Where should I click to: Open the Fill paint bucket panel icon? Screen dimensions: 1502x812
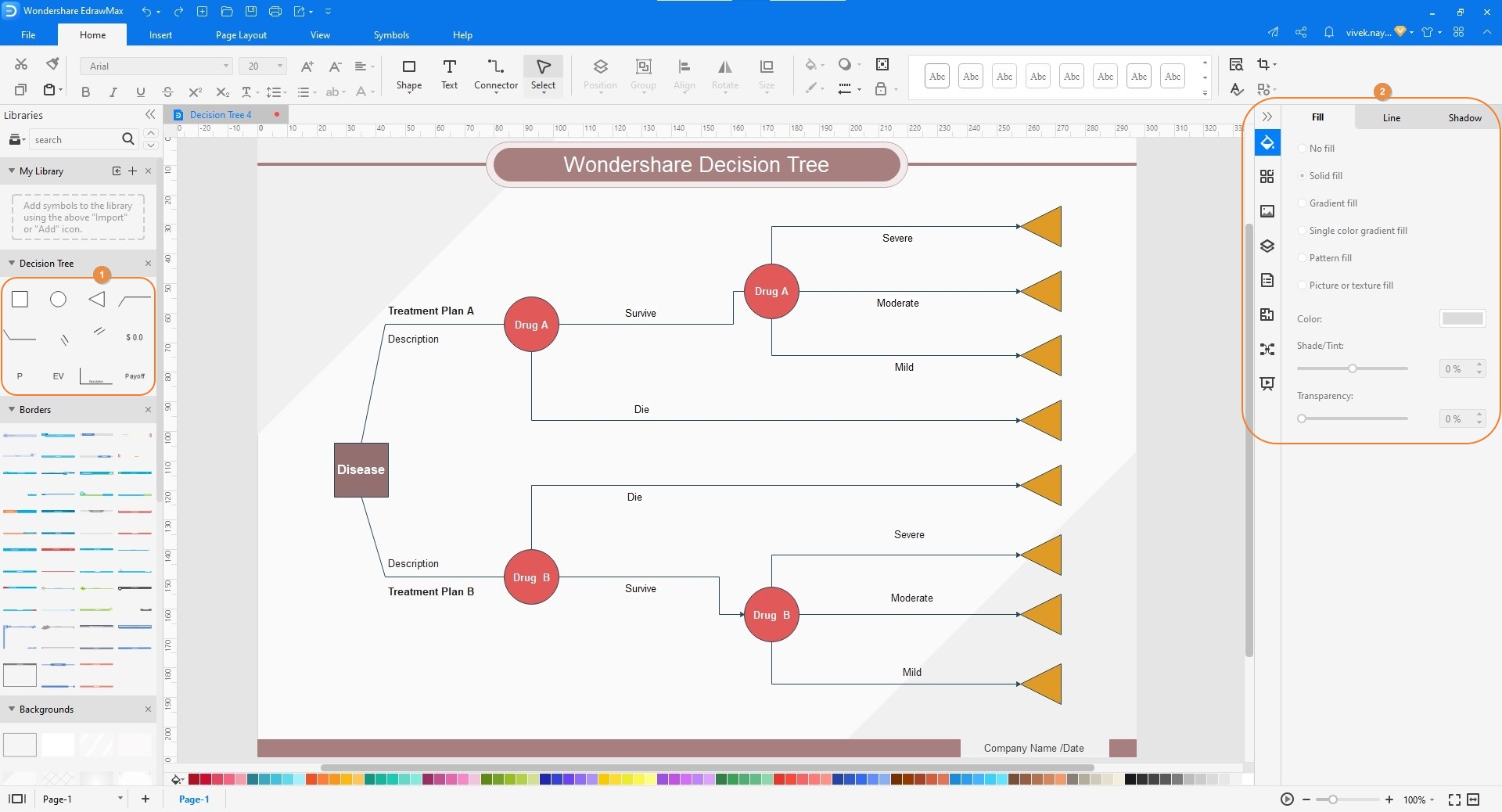coord(1267,143)
